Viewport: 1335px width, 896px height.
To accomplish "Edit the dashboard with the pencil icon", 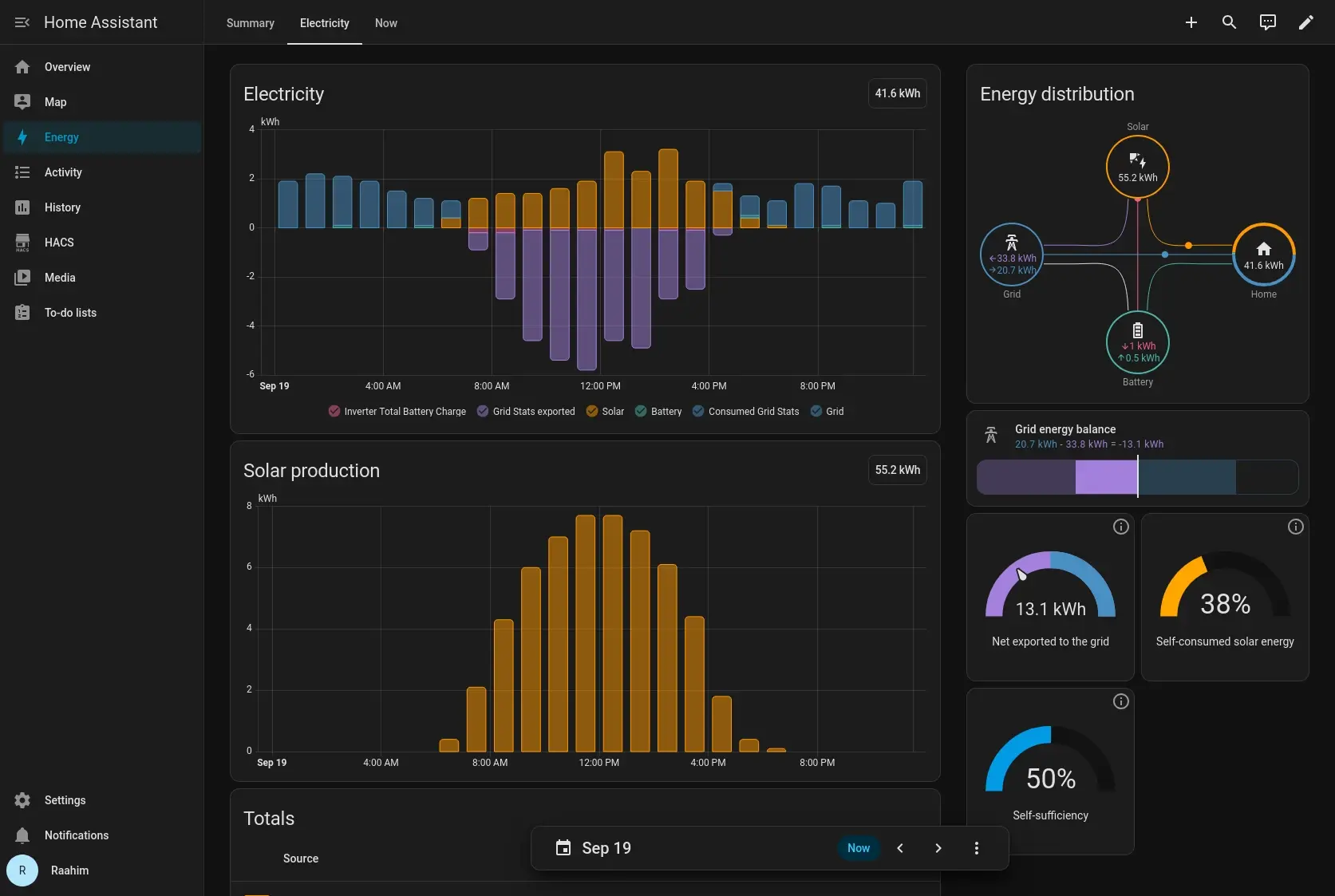I will (x=1306, y=22).
